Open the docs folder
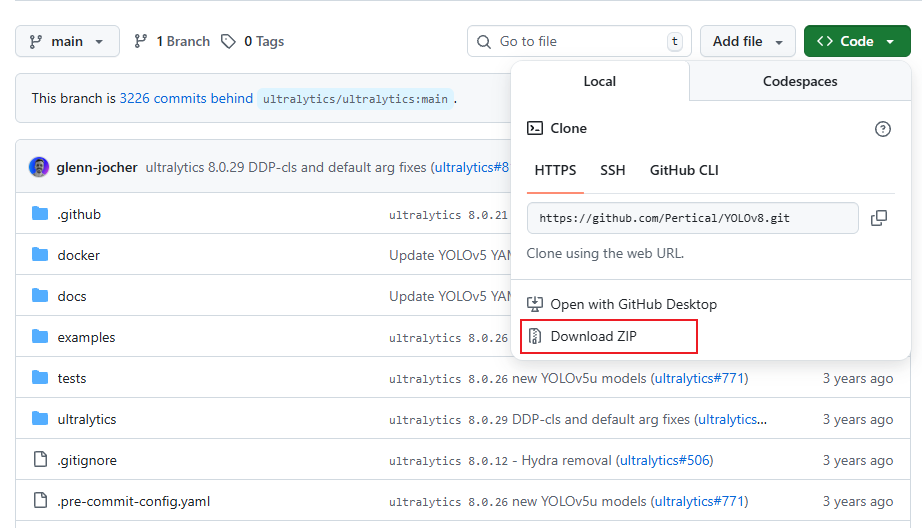This screenshot has height=528, width=922. point(72,296)
